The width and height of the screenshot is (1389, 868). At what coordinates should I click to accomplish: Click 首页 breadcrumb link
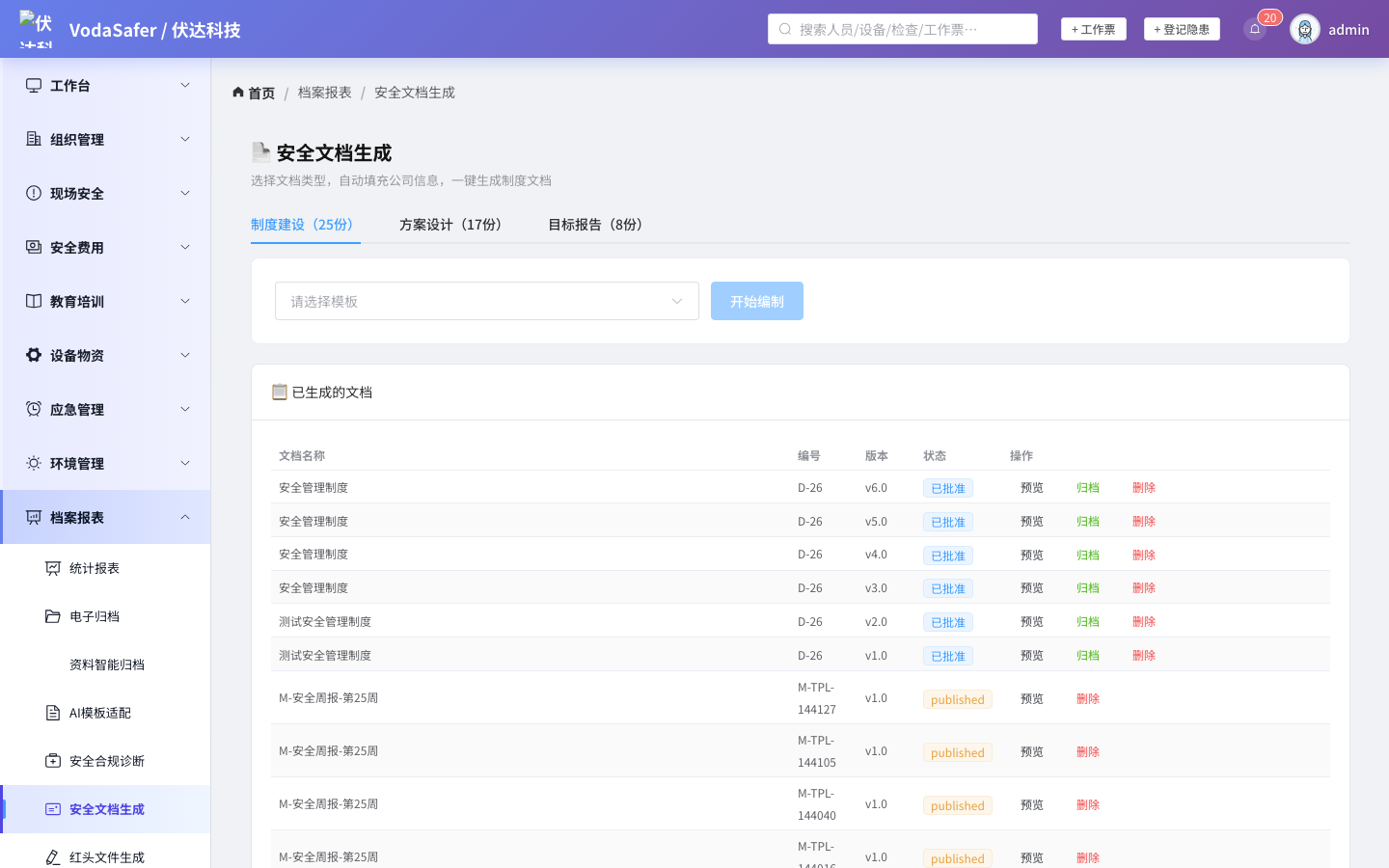(x=261, y=93)
